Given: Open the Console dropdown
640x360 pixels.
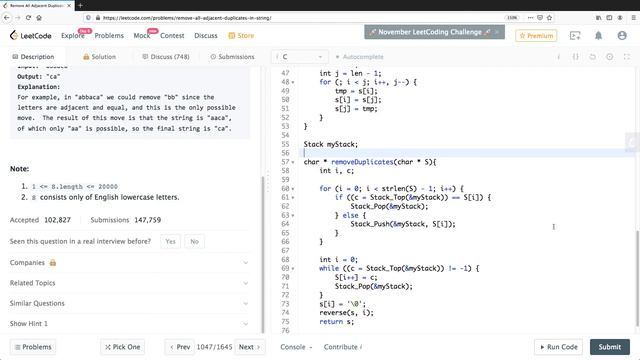Looking at the screenshot, I should (x=296, y=347).
